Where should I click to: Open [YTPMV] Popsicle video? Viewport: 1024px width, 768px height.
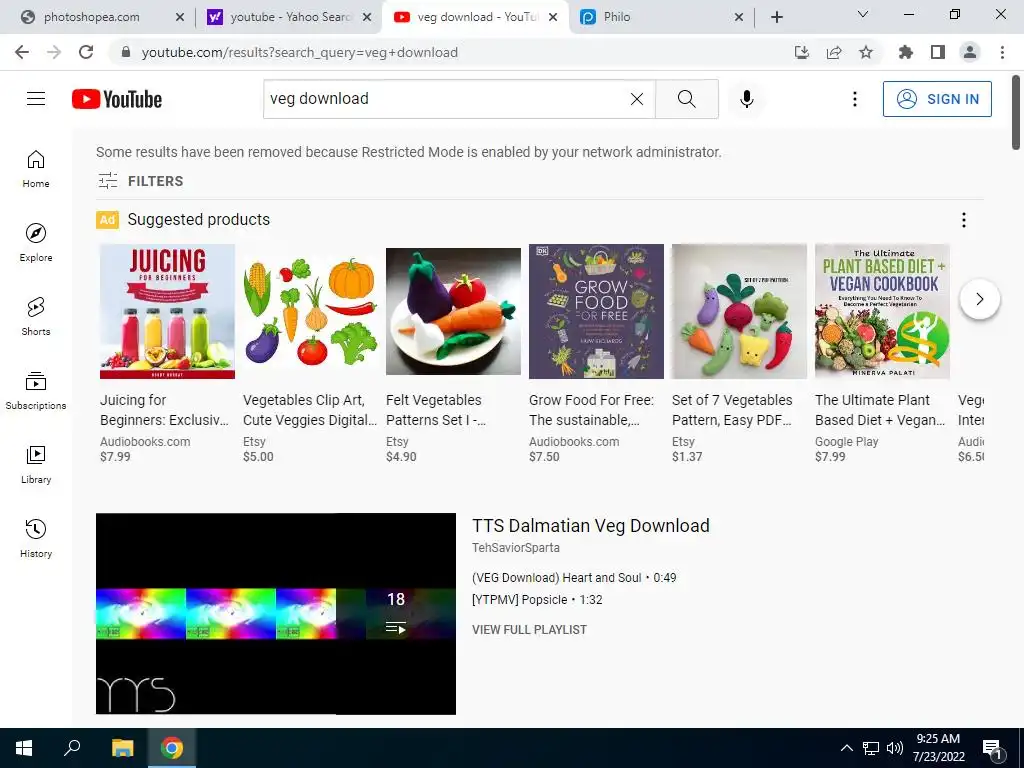click(x=537, y=600)
